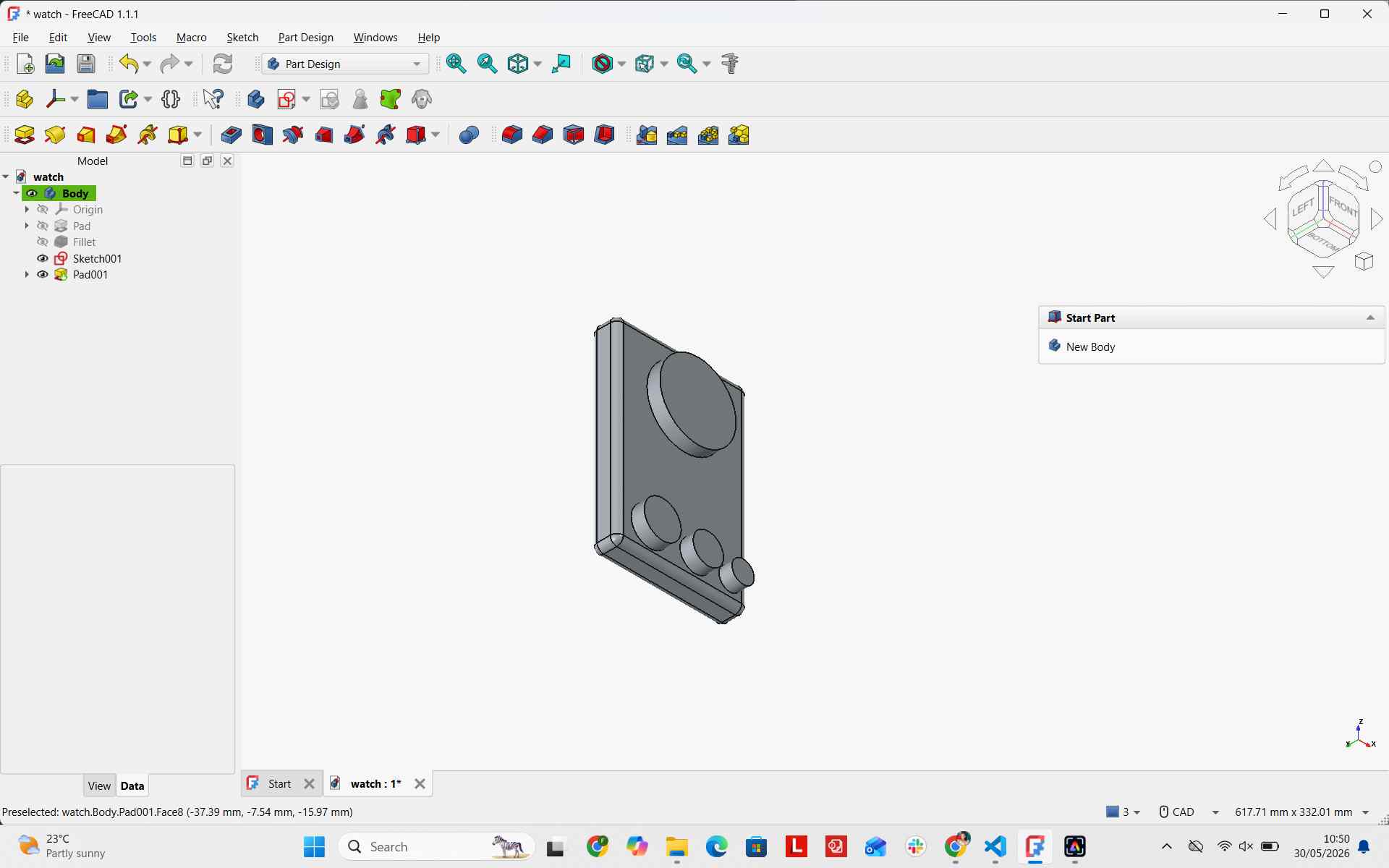Select the Groove tool

point(293,135)
